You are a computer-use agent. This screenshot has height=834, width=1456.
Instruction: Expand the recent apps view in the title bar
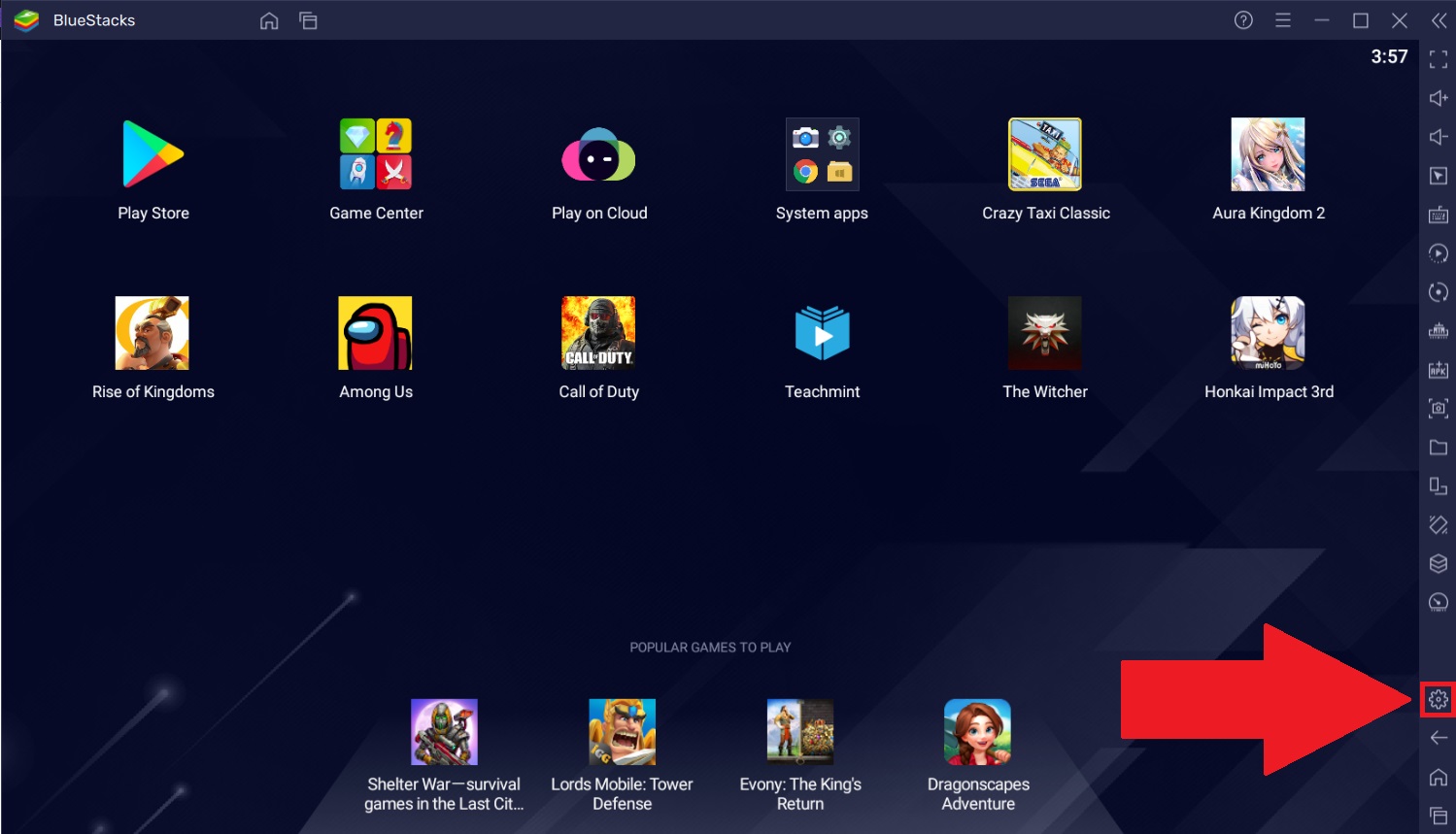(309, 19)
